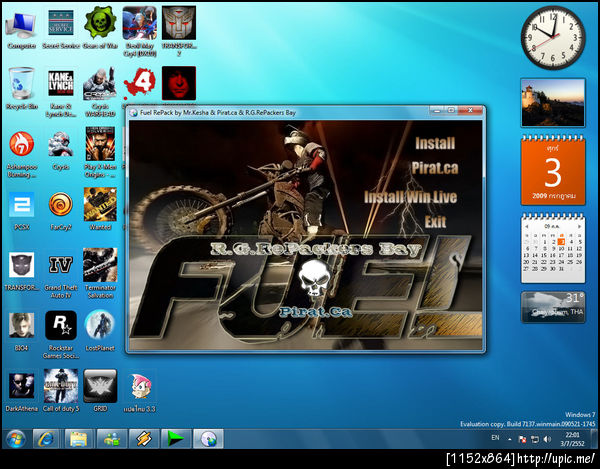This screenshot has height=469, width=600.
Task: Click the Show Desktop strip at the taskbar end
Action: 594,439
